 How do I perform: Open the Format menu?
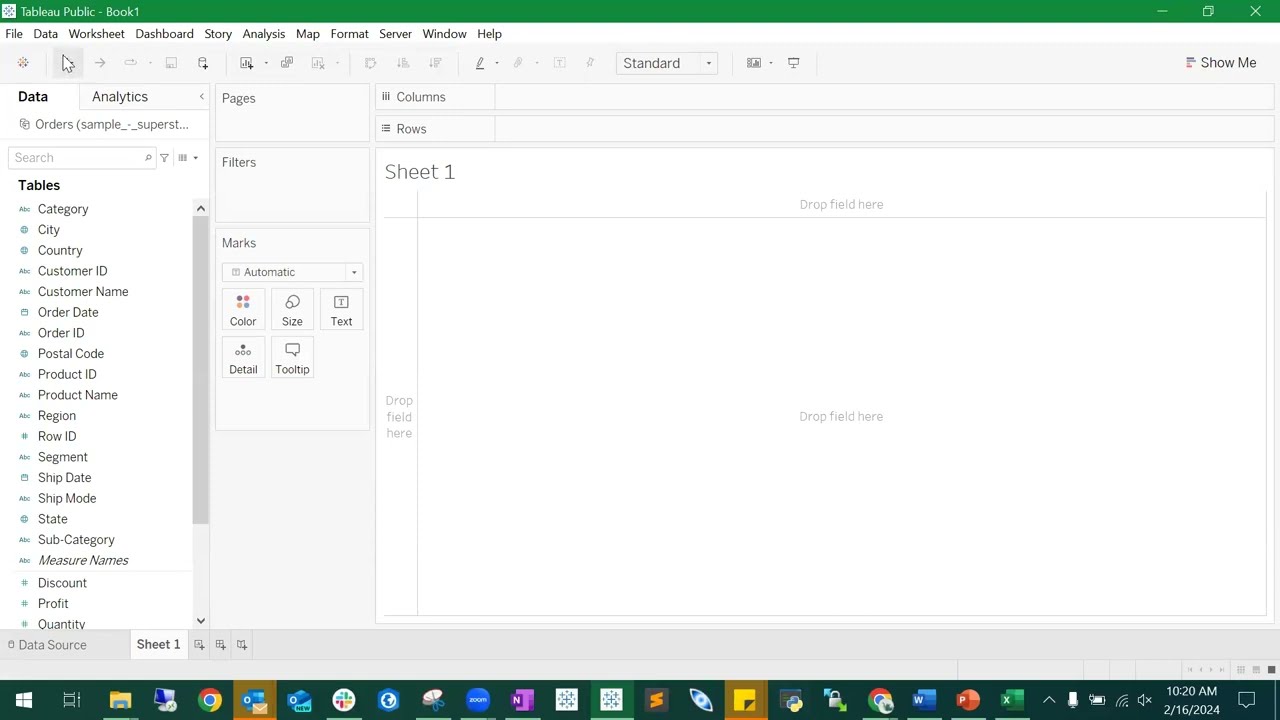click(x=350, y=34)
